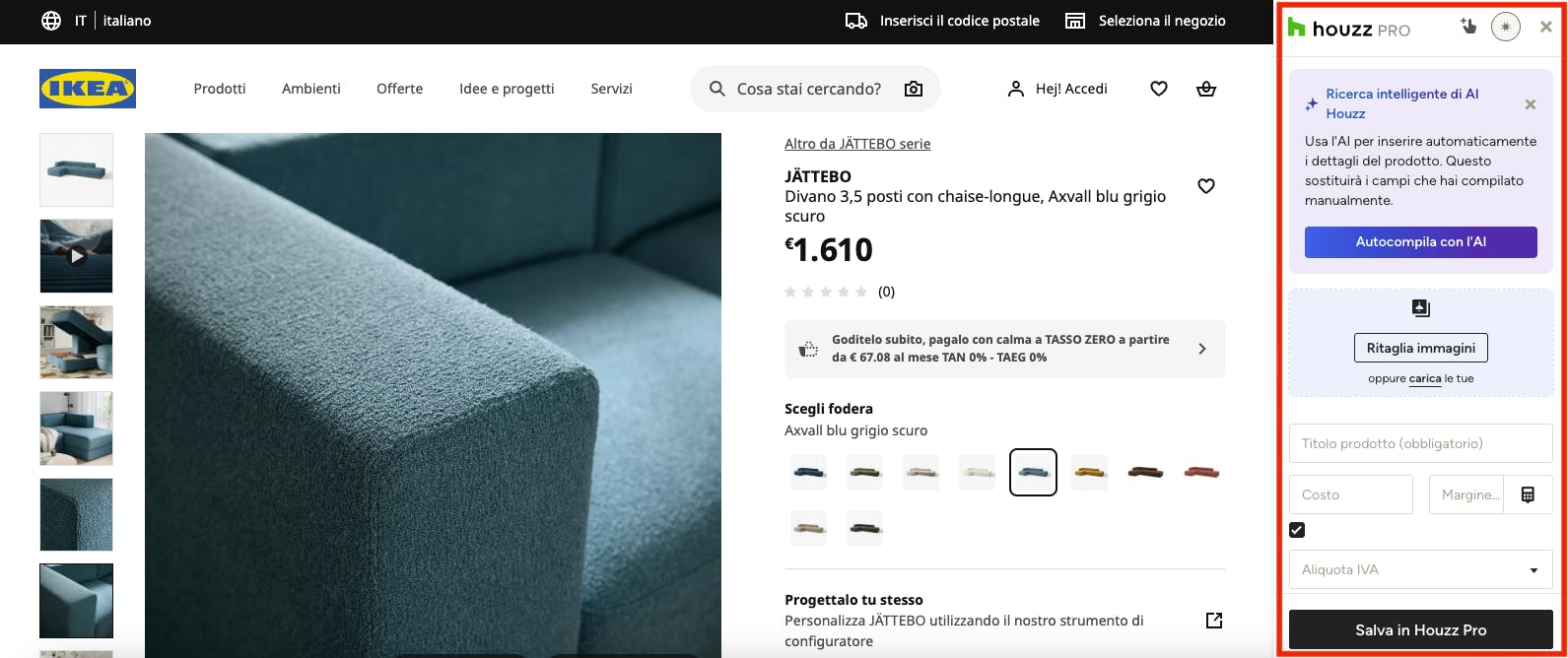
Task: Select the highlighted blue-grey cover swatch
Action: pyautogui.click(x=1033, y=473)
